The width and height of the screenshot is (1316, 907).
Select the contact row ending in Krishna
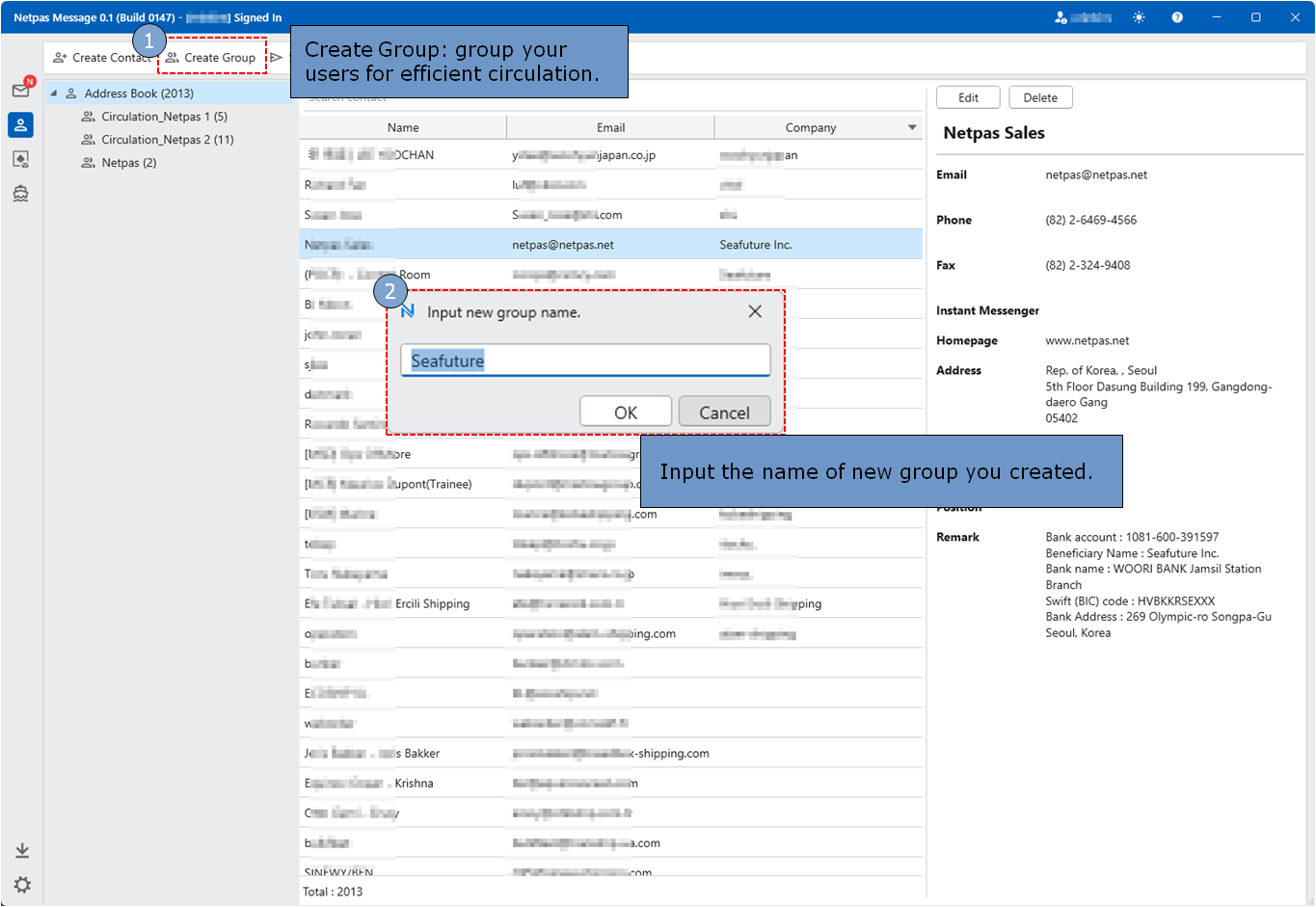point(610,783)
